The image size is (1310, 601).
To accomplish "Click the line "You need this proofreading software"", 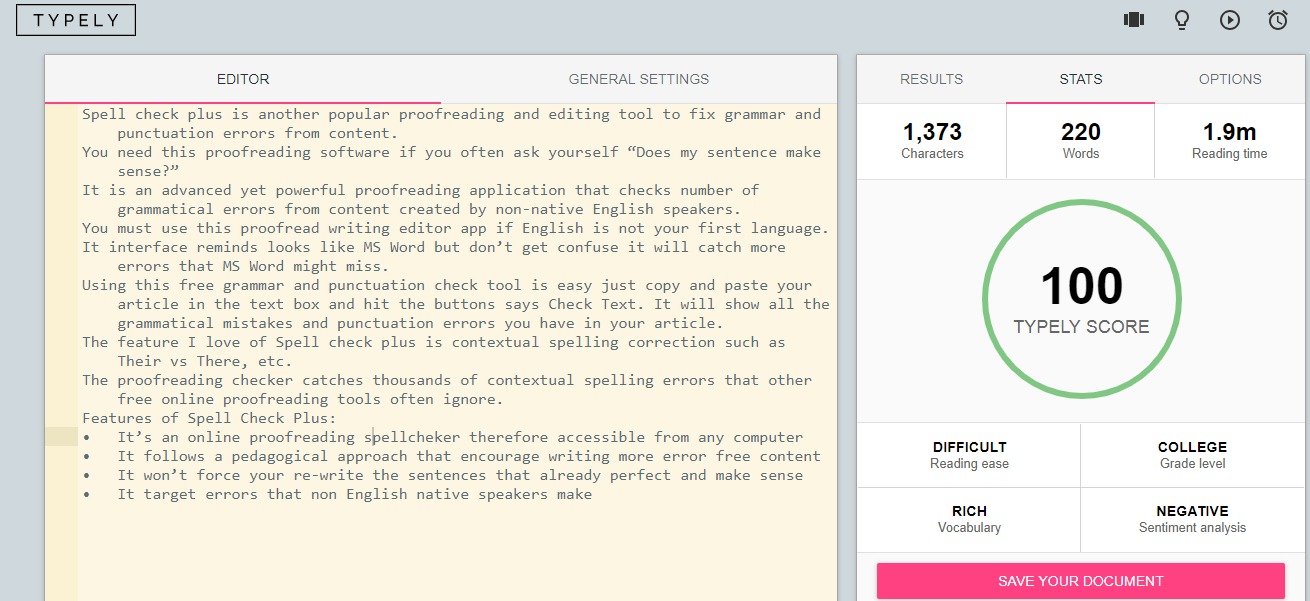I will 451,152.
